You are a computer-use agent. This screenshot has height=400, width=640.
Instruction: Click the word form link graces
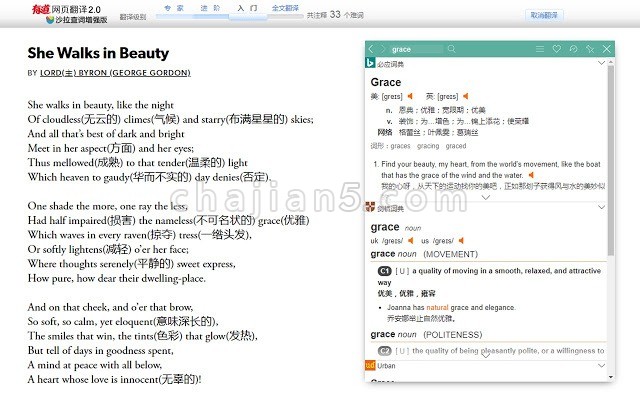pyautogui.click(x=400, y=146)
